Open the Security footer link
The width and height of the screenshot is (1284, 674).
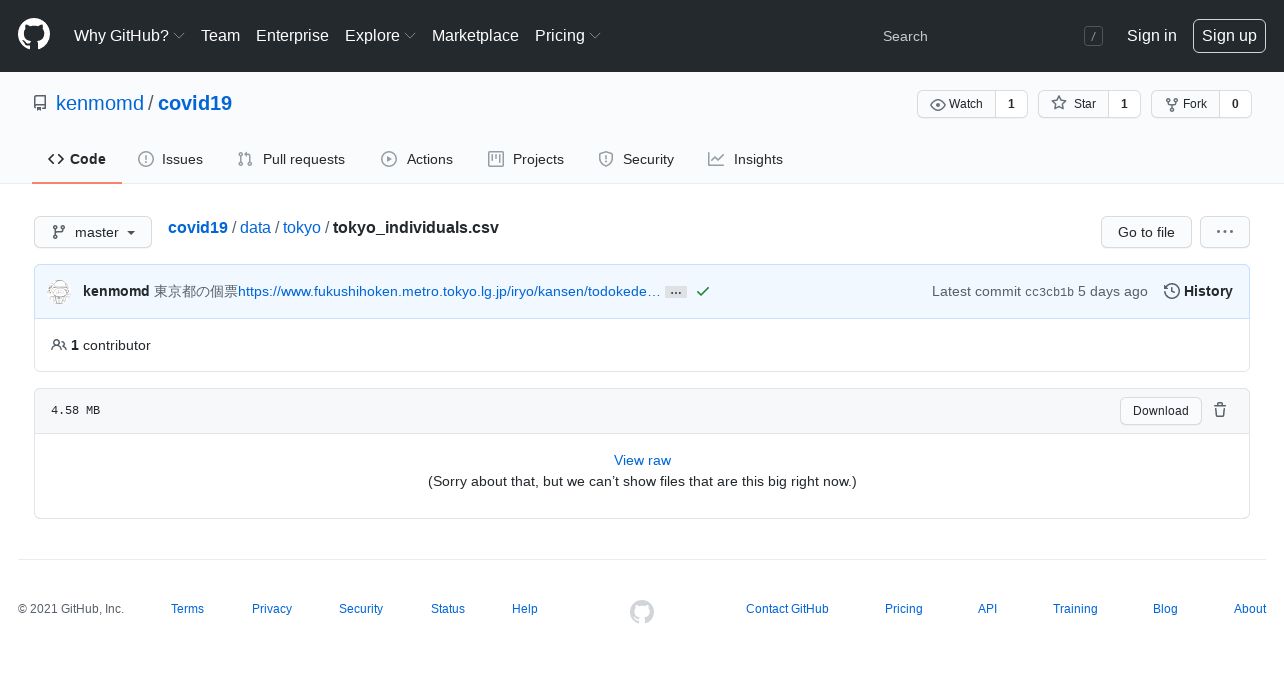[x=361, y=609]
